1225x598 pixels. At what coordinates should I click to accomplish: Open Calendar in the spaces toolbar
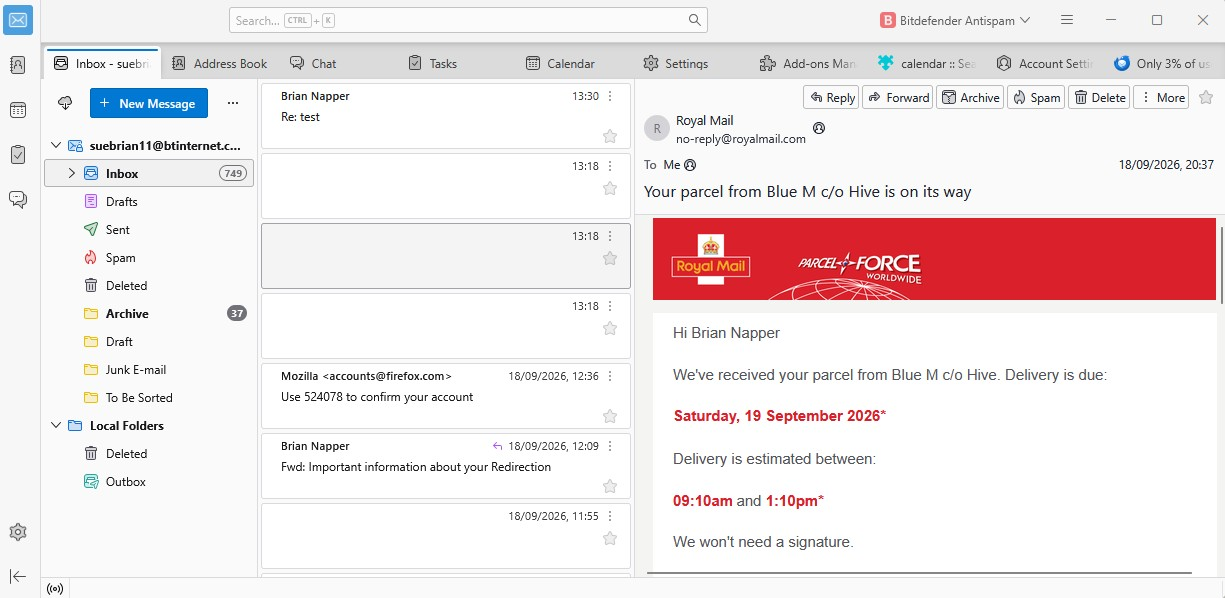click(x=18, y=110)
